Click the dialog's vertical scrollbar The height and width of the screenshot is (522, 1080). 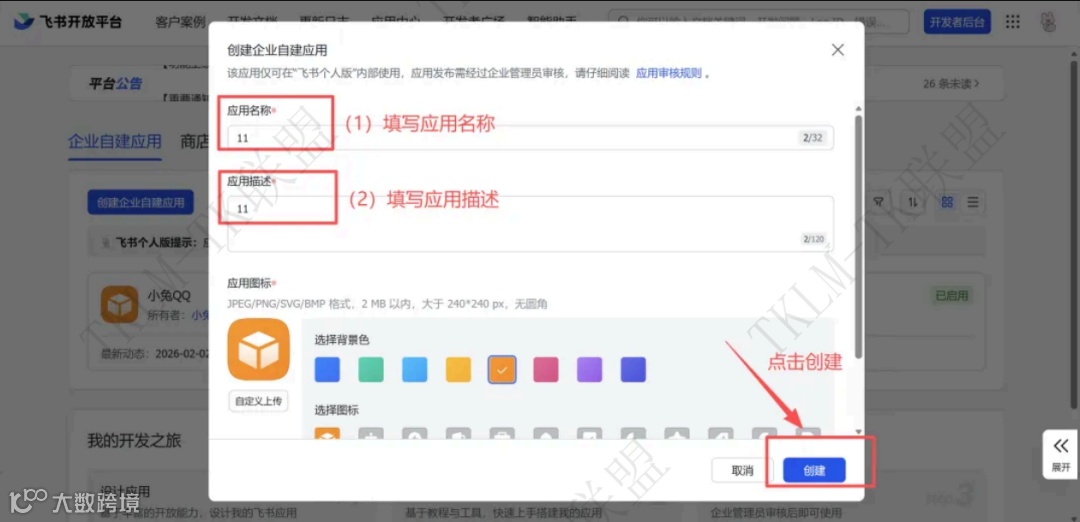point(858,236)
